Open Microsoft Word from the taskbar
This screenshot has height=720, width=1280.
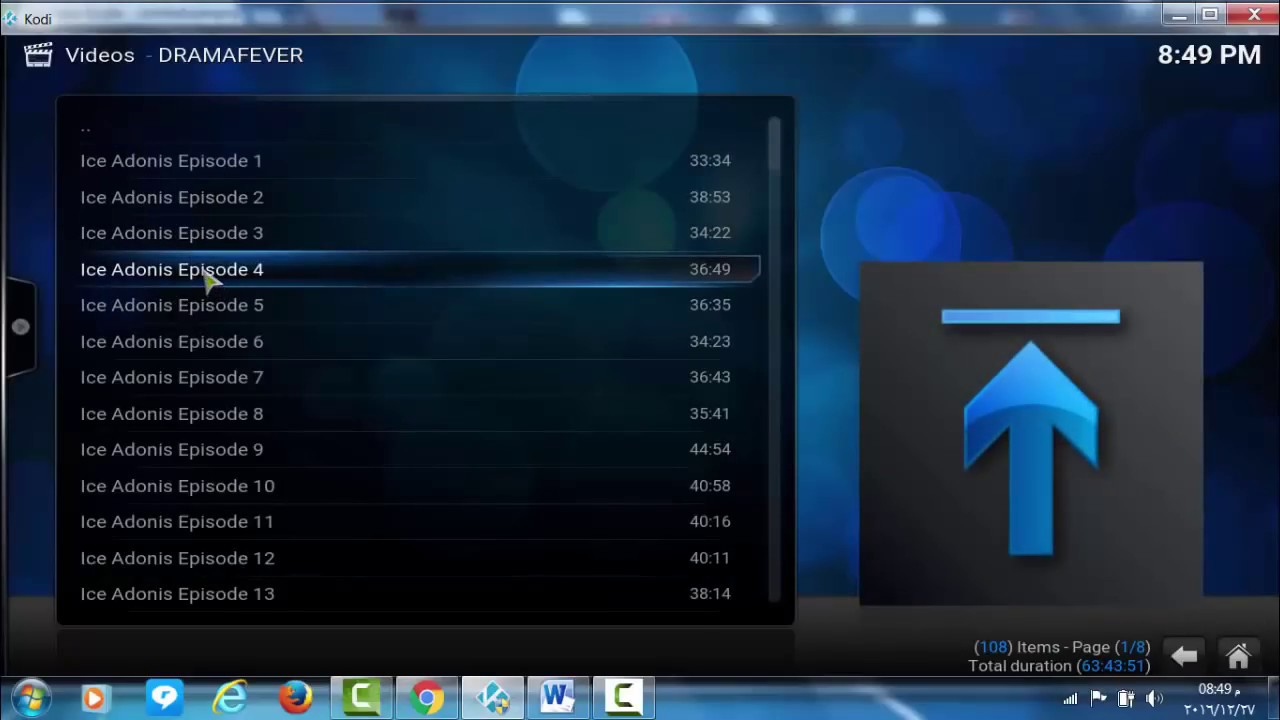pyautogui.click(x=557, y=697)
